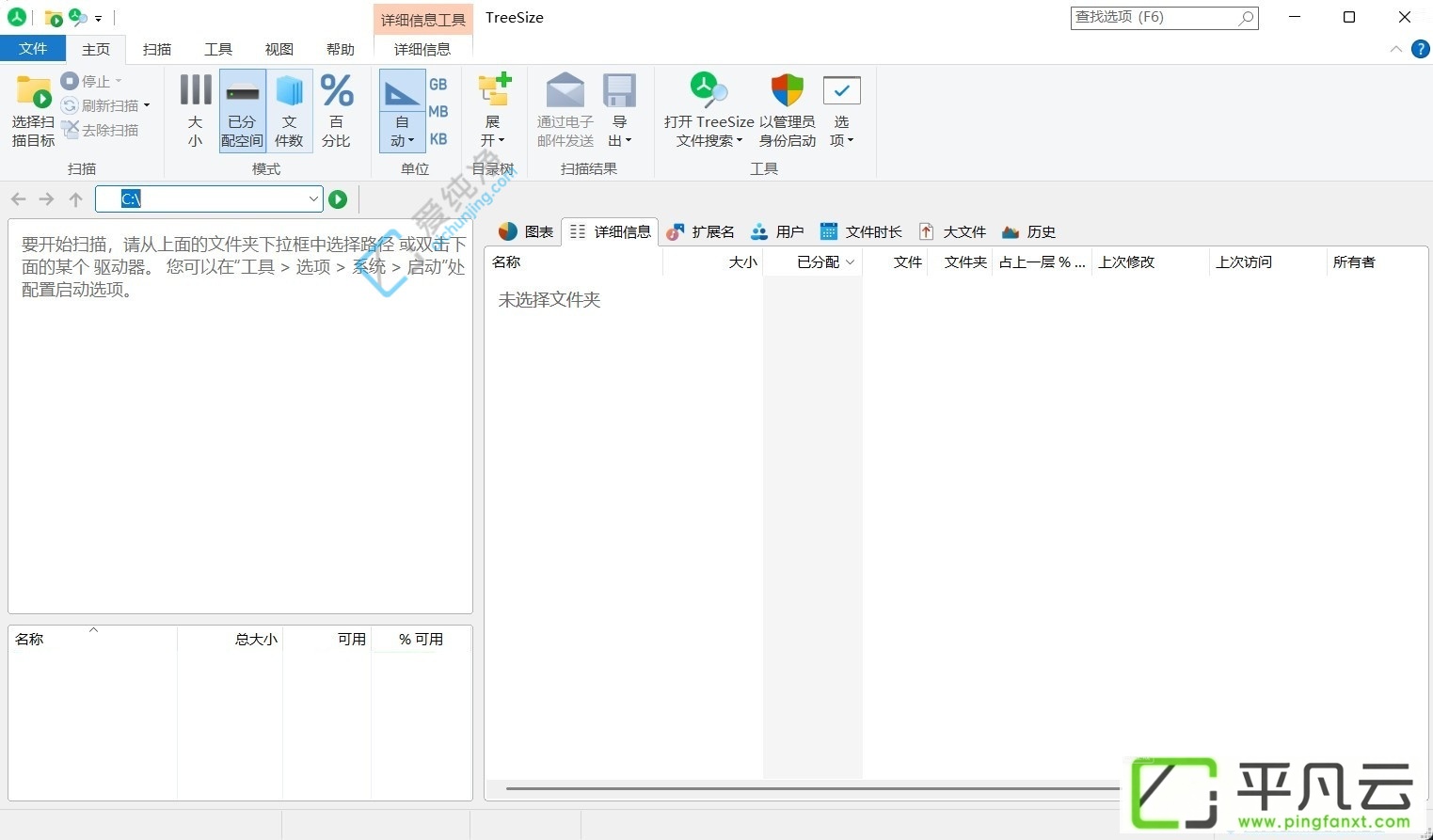Image resolution: width=1433 pixels, height=840 pixels.
Task: Open the View ribbon tab
Action: point(279,50)
